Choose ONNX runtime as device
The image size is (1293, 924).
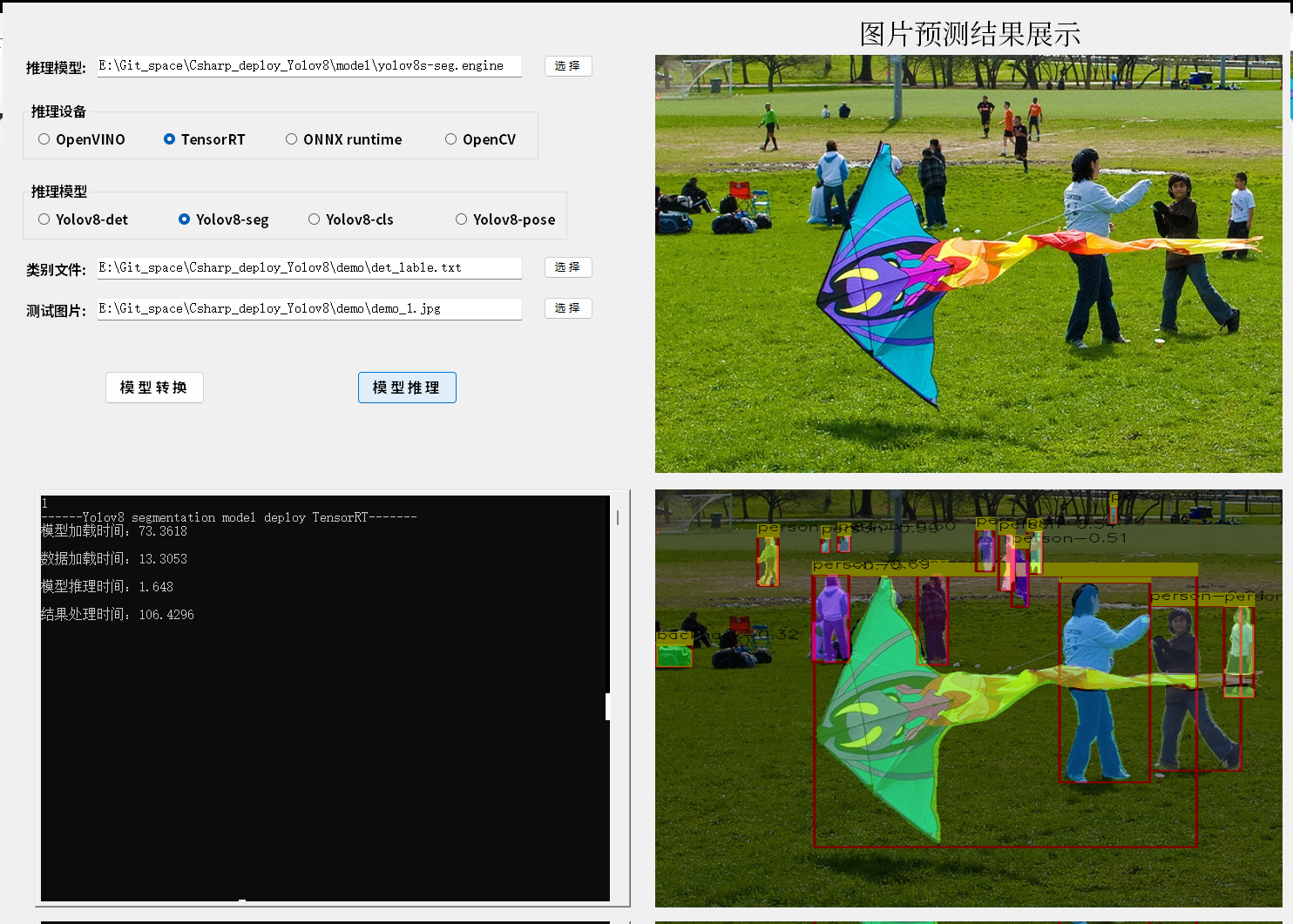[x=344, y=139]
